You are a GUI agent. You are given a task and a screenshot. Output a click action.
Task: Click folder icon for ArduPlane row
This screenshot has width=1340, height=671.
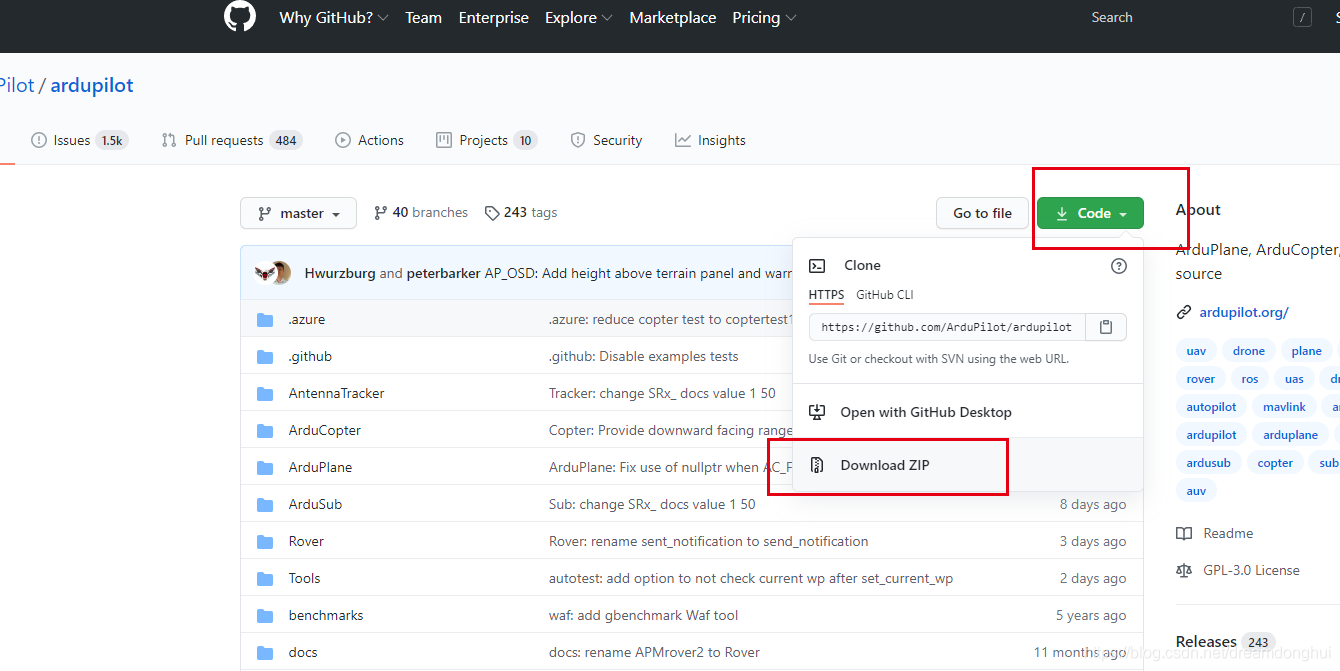(x=265, y=468)
